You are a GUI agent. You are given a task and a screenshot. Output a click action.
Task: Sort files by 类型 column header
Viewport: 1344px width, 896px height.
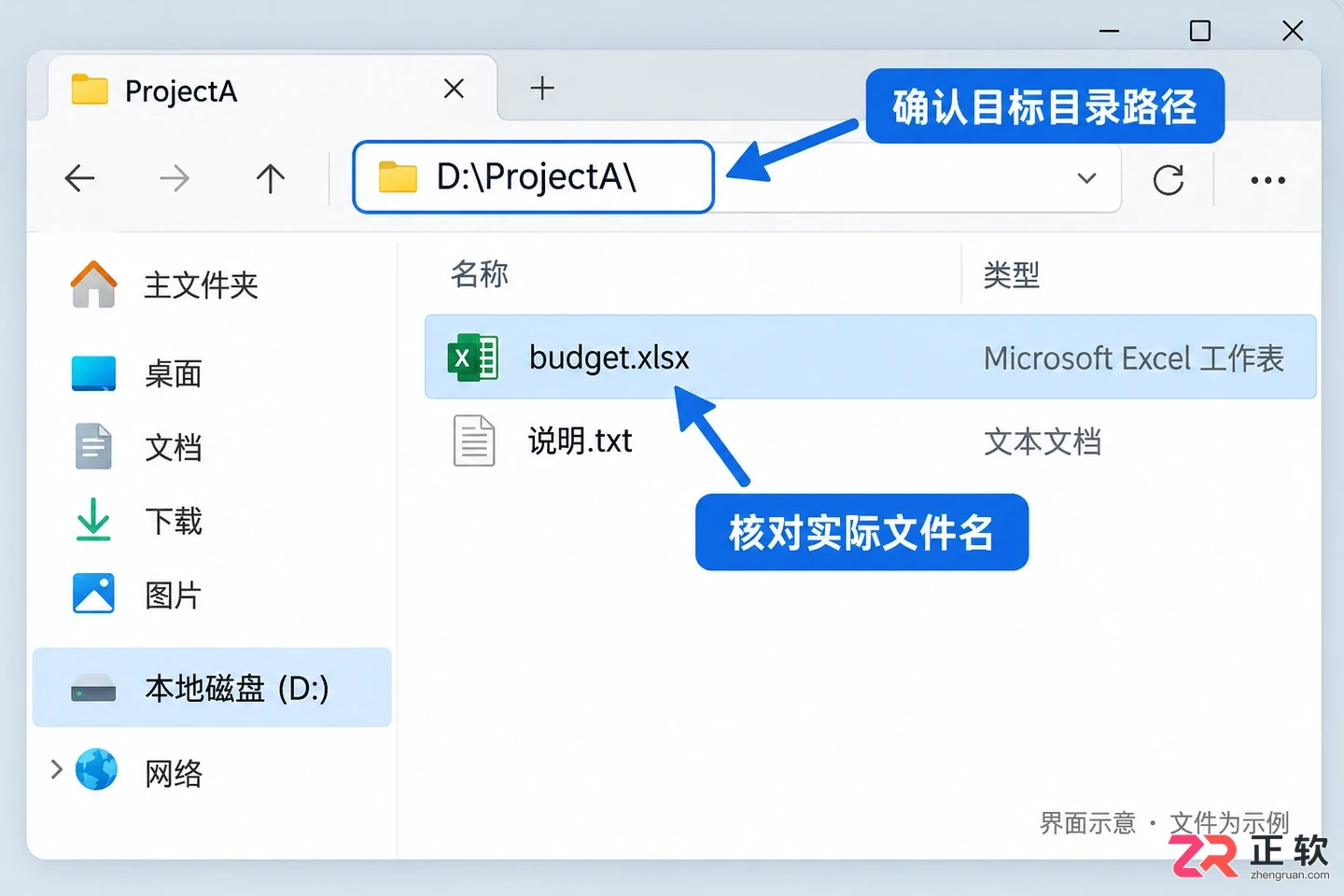pyautogui.click(x=1011, y=275)
